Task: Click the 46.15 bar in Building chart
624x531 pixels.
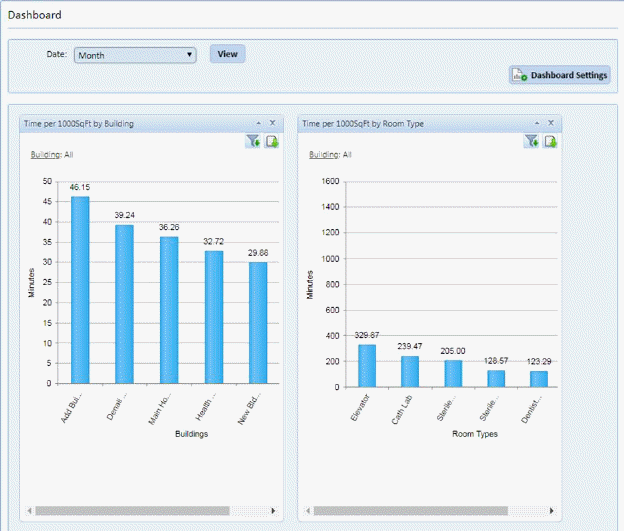Action: point(80,290)
